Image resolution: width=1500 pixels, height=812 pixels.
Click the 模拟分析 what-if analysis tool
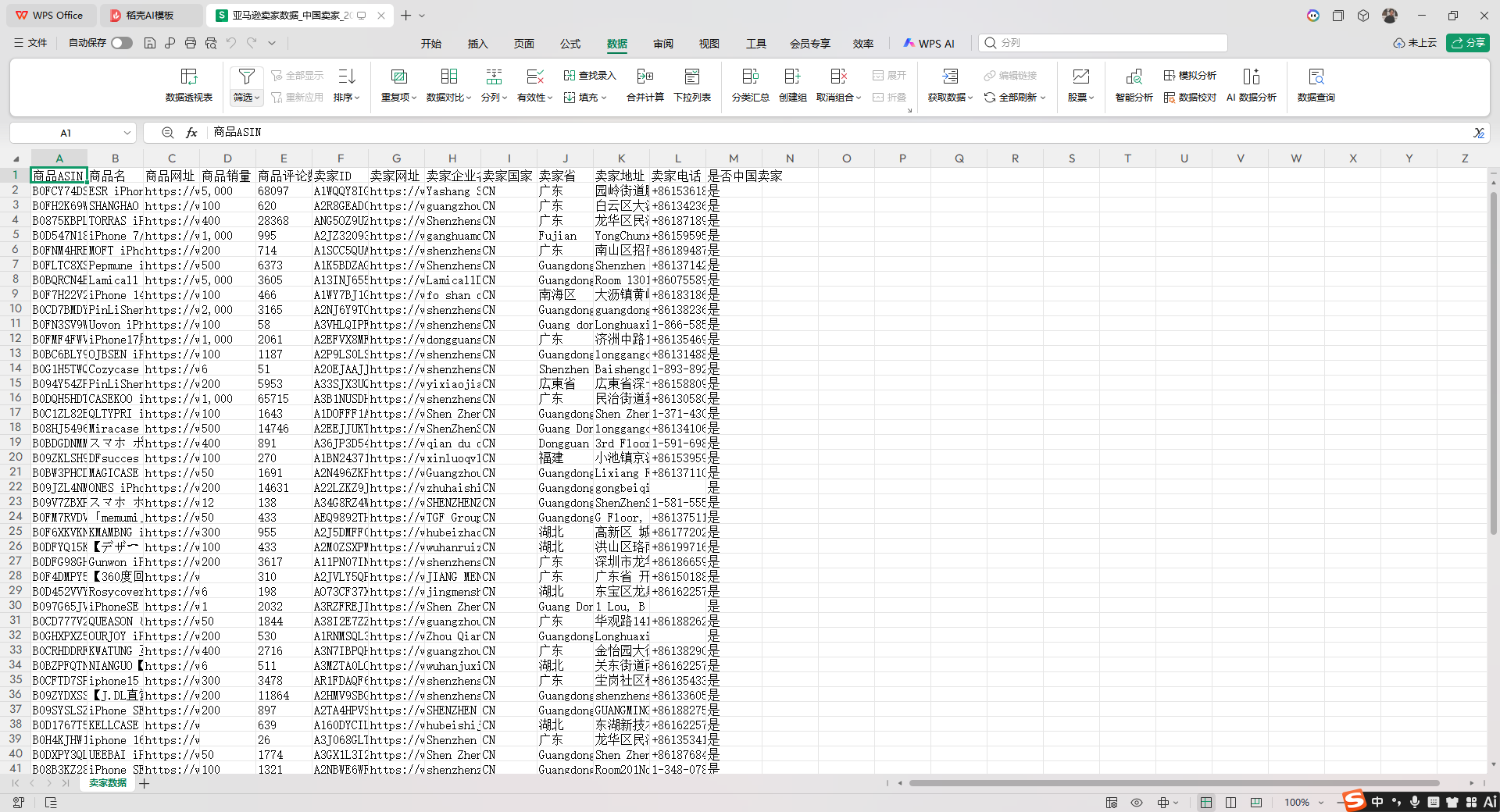pyautogui.click(x=1190, y=76)
